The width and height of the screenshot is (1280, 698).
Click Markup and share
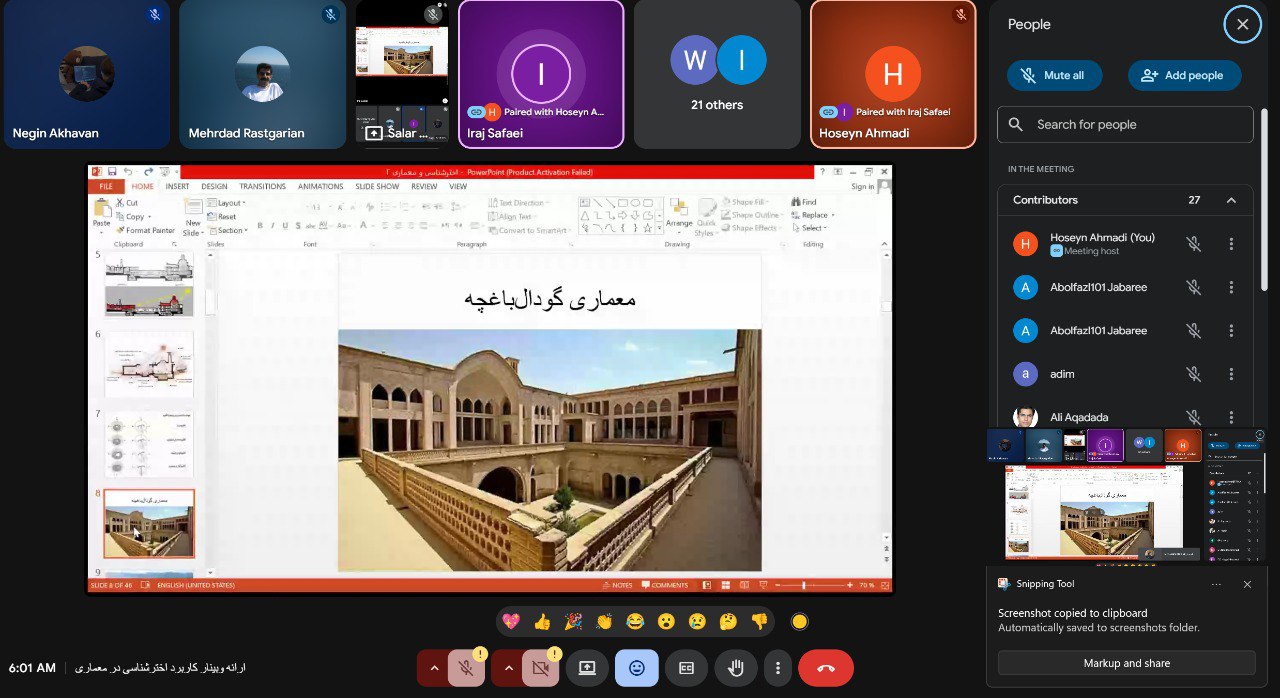click(1126, 663)
